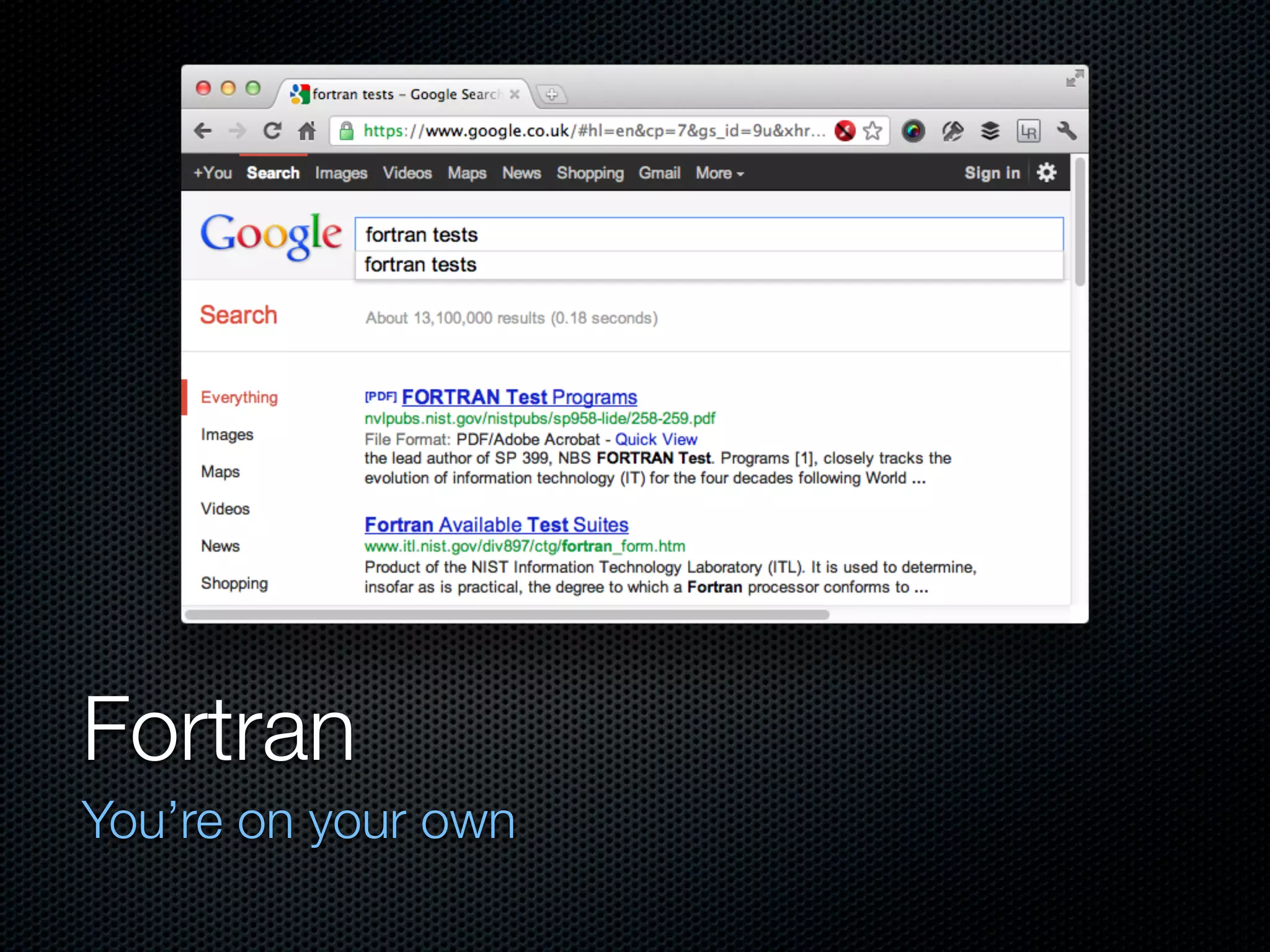Click the address bar URL
The height and width of the screenshot is (952, 1270).
pos(594,131)
